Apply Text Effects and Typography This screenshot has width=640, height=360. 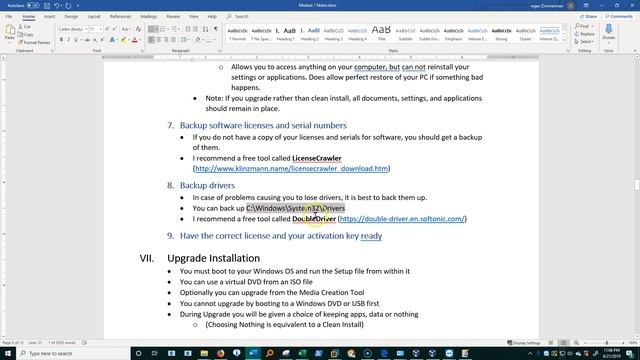pyautogui.click(x=112, y=40)
